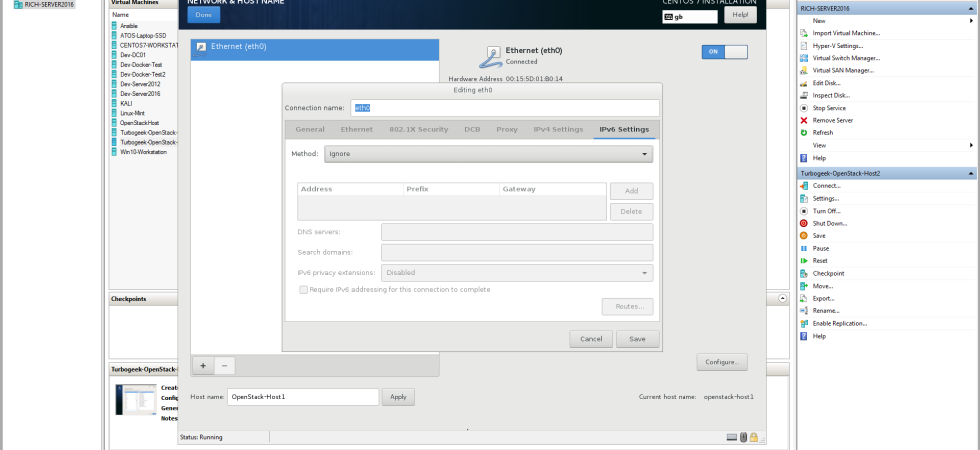
Task: Collapse the Checkpoints panel
Action: click(x=782, y=299)
